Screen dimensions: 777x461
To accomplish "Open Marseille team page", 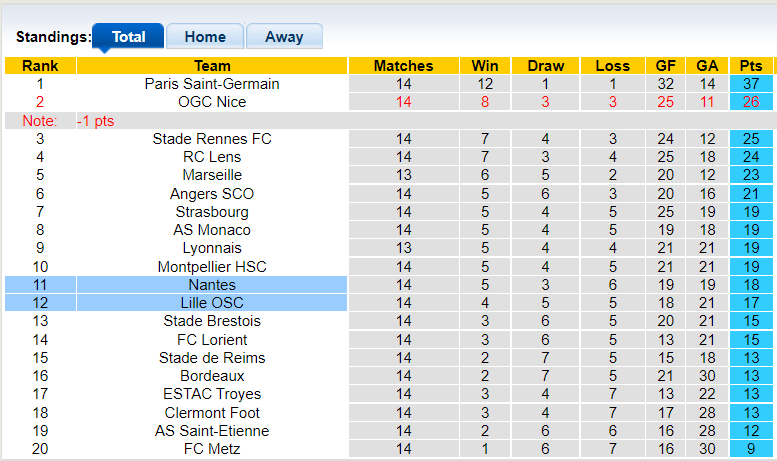I will pos(212,175).
